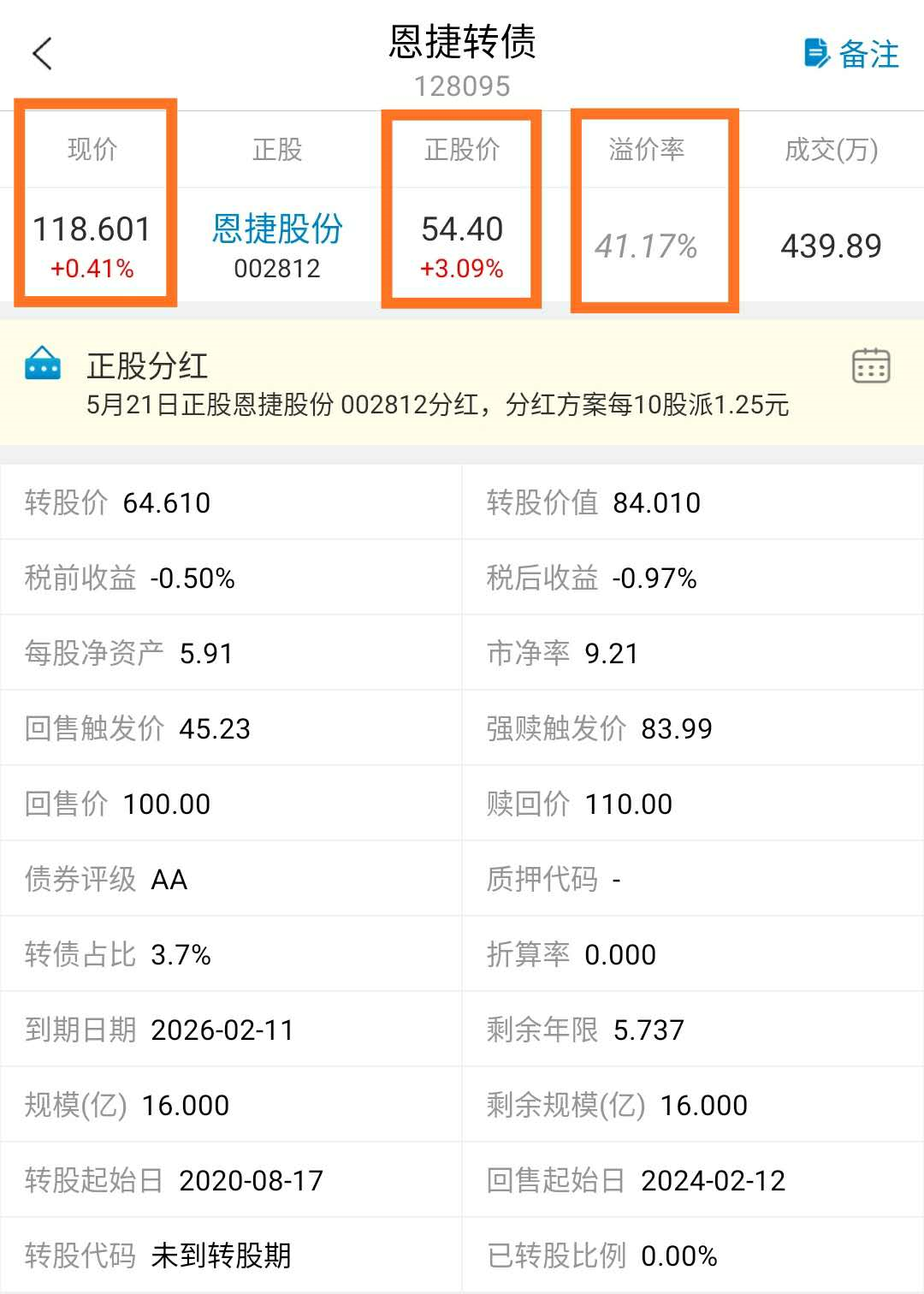Image resolution: width=924 pixels, height=1294 pixels.
Task: Tap stock code 002812 under 恩捷股份
Action: pyautogui.click(x=277, y=269)
